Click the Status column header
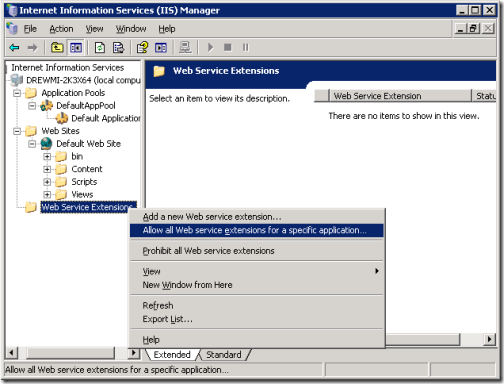 [x=484, y=96]
